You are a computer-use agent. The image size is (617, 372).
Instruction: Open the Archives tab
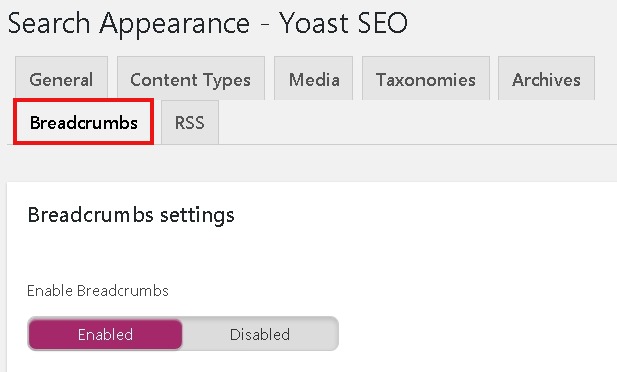click(546, 78)
